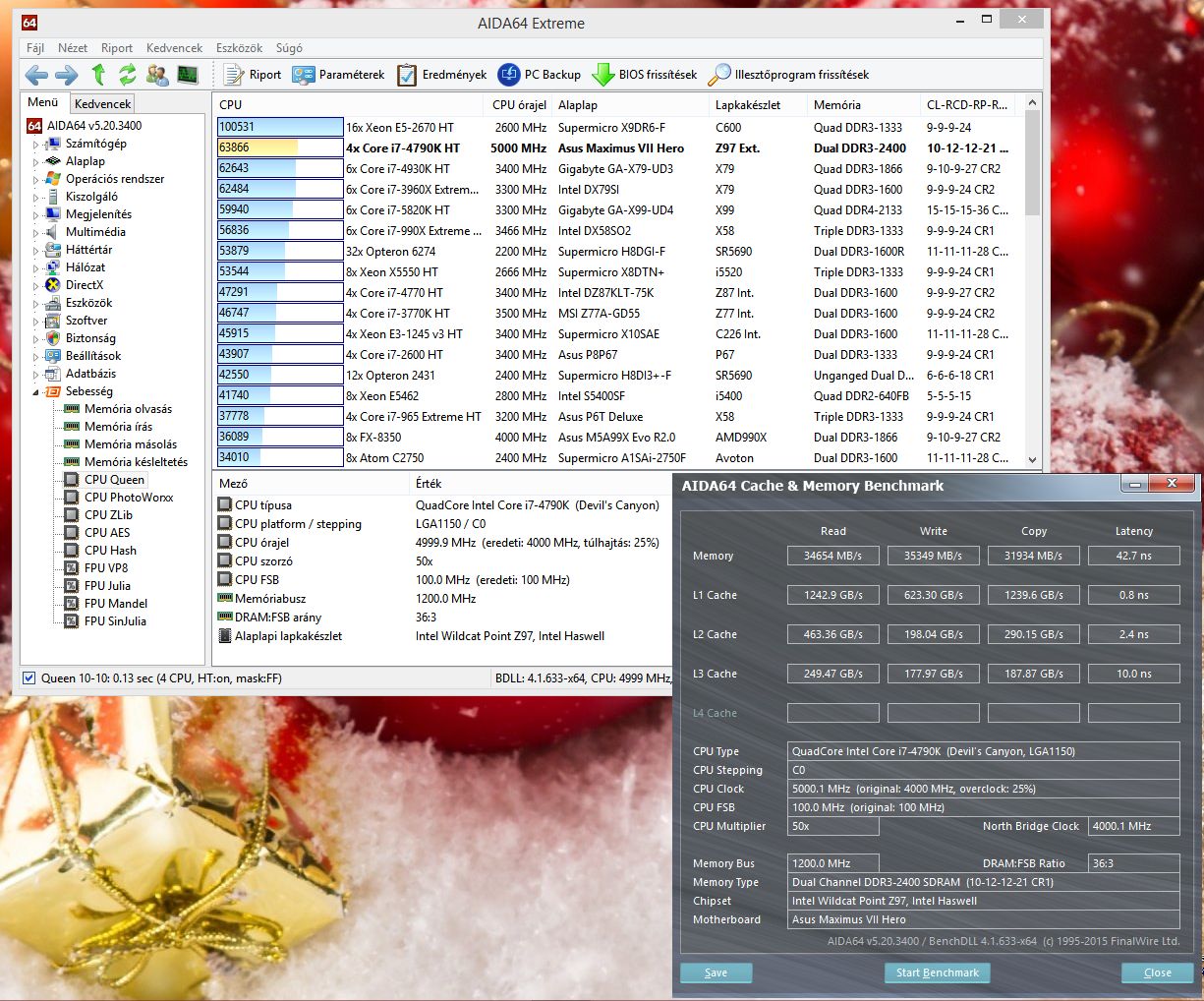
Task: Expand the Számítógép tree node
Action: (x=36, y=144)
